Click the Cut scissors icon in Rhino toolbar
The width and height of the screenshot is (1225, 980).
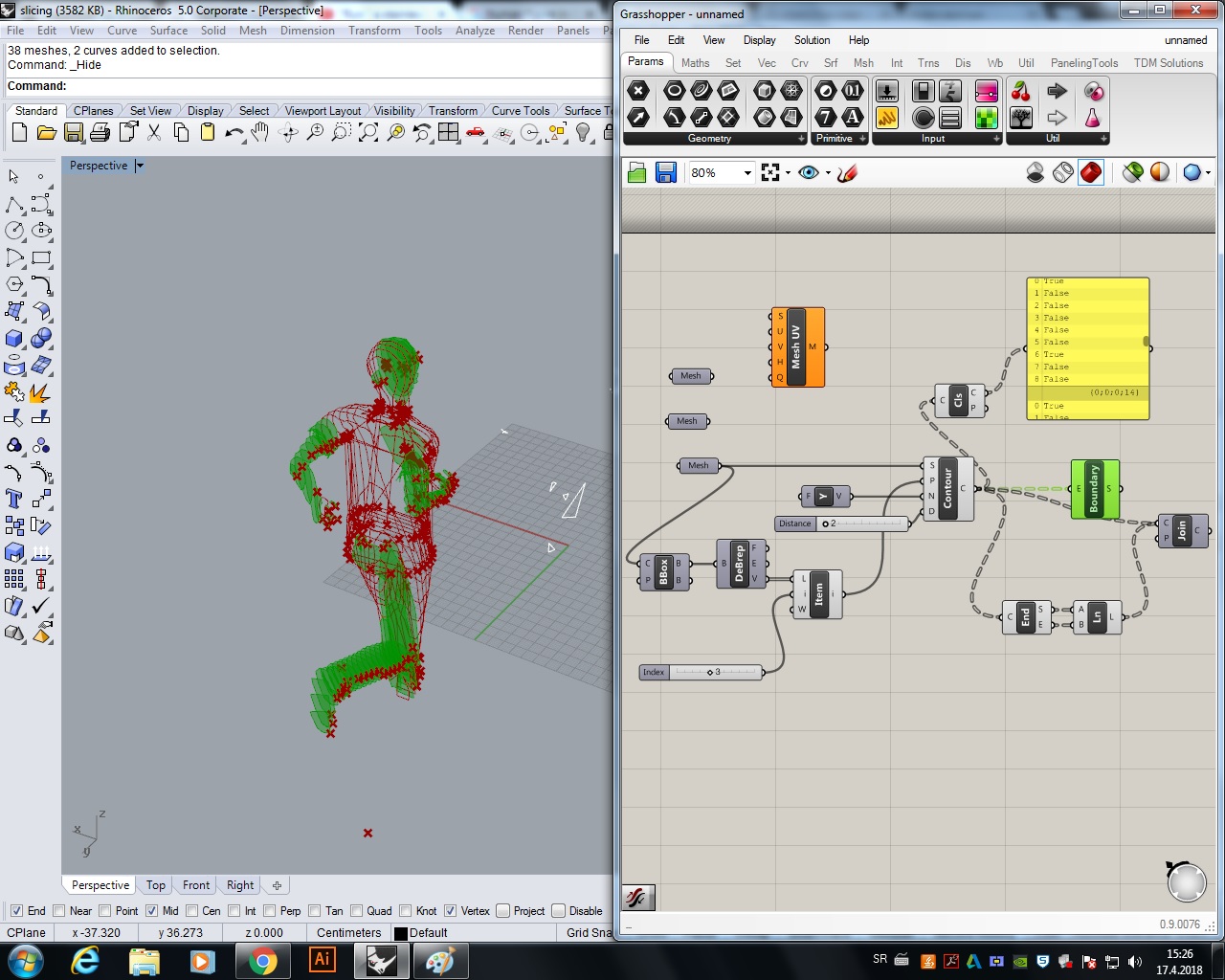(x=154, y=133)
